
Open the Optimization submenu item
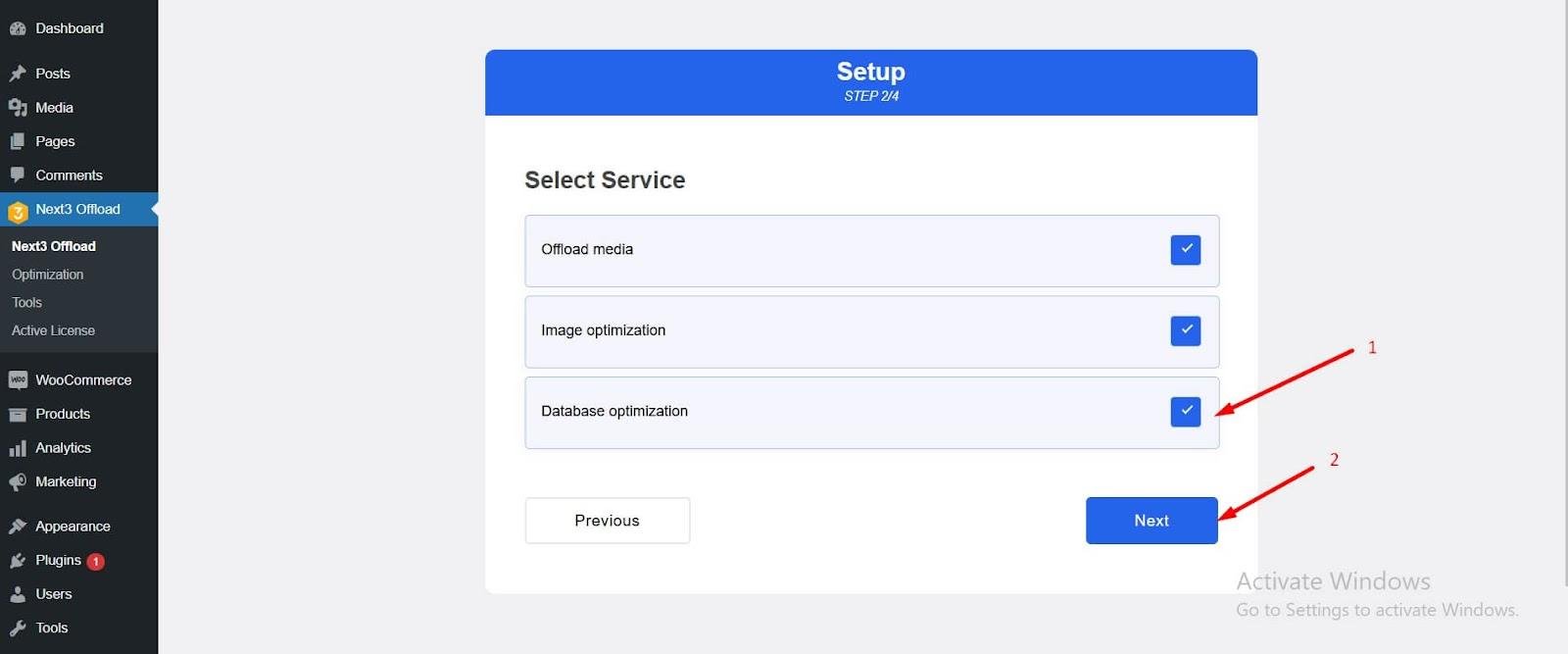coord(48,275)
